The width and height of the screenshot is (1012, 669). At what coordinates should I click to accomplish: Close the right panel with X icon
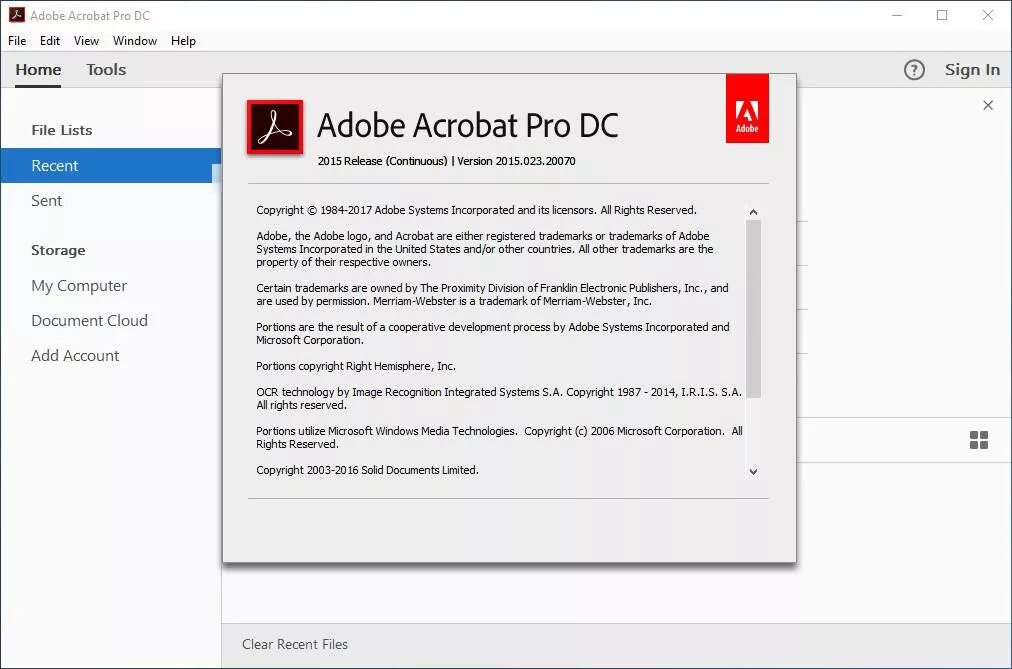point(987,105)
